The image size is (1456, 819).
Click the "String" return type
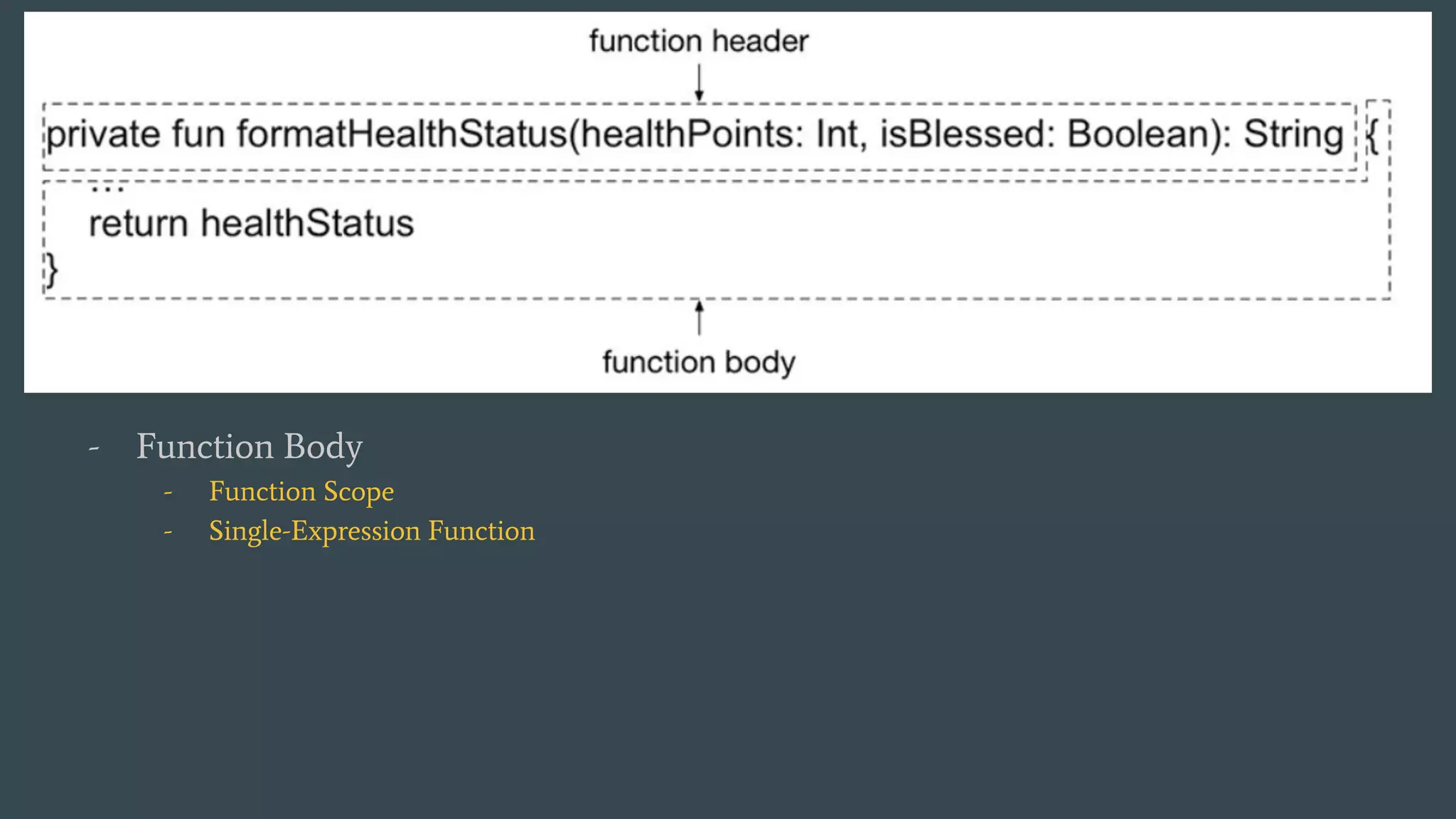(1292, 135)
